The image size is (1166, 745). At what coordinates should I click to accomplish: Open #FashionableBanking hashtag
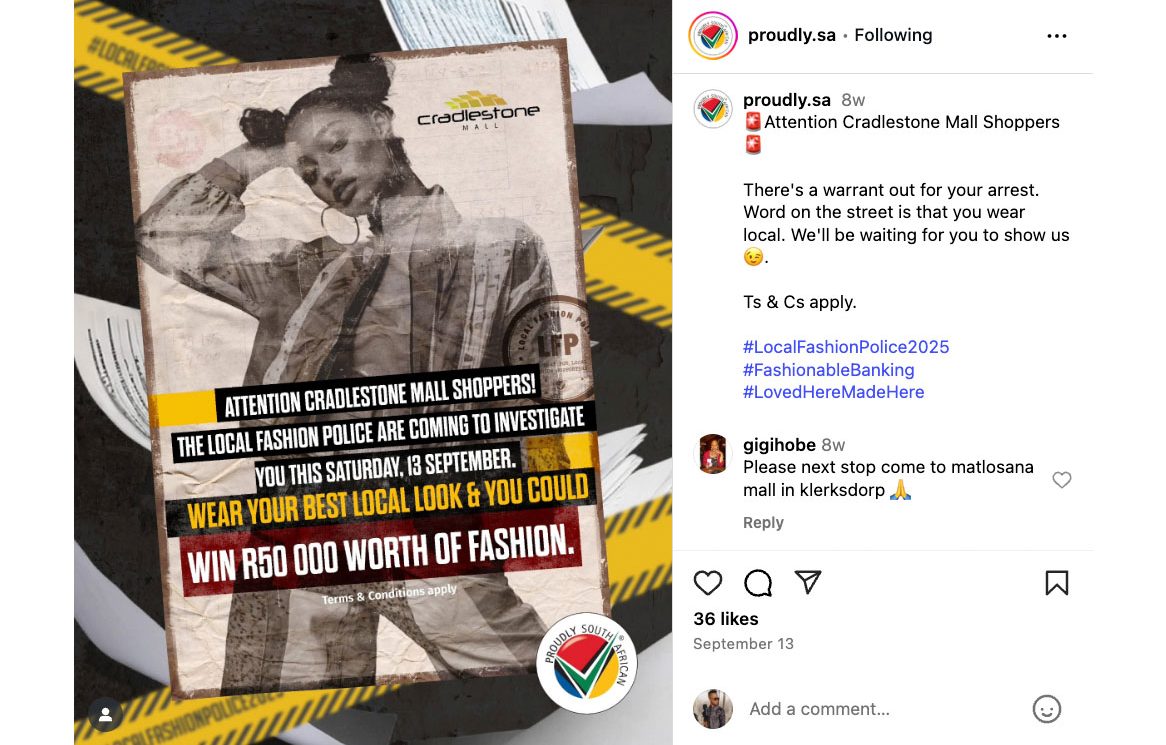tap(828, 370)
